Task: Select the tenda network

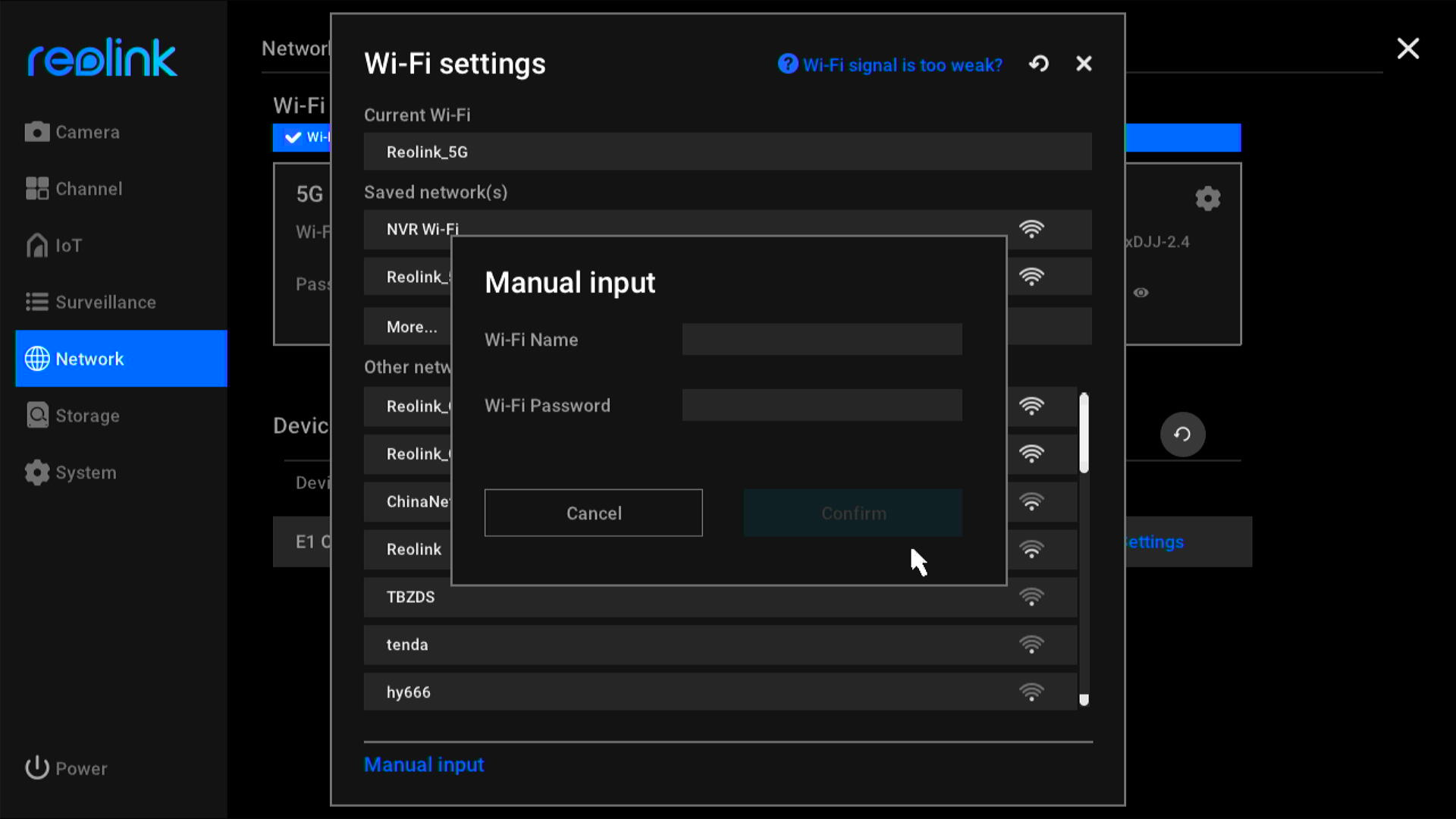Action: pos(720,645)
